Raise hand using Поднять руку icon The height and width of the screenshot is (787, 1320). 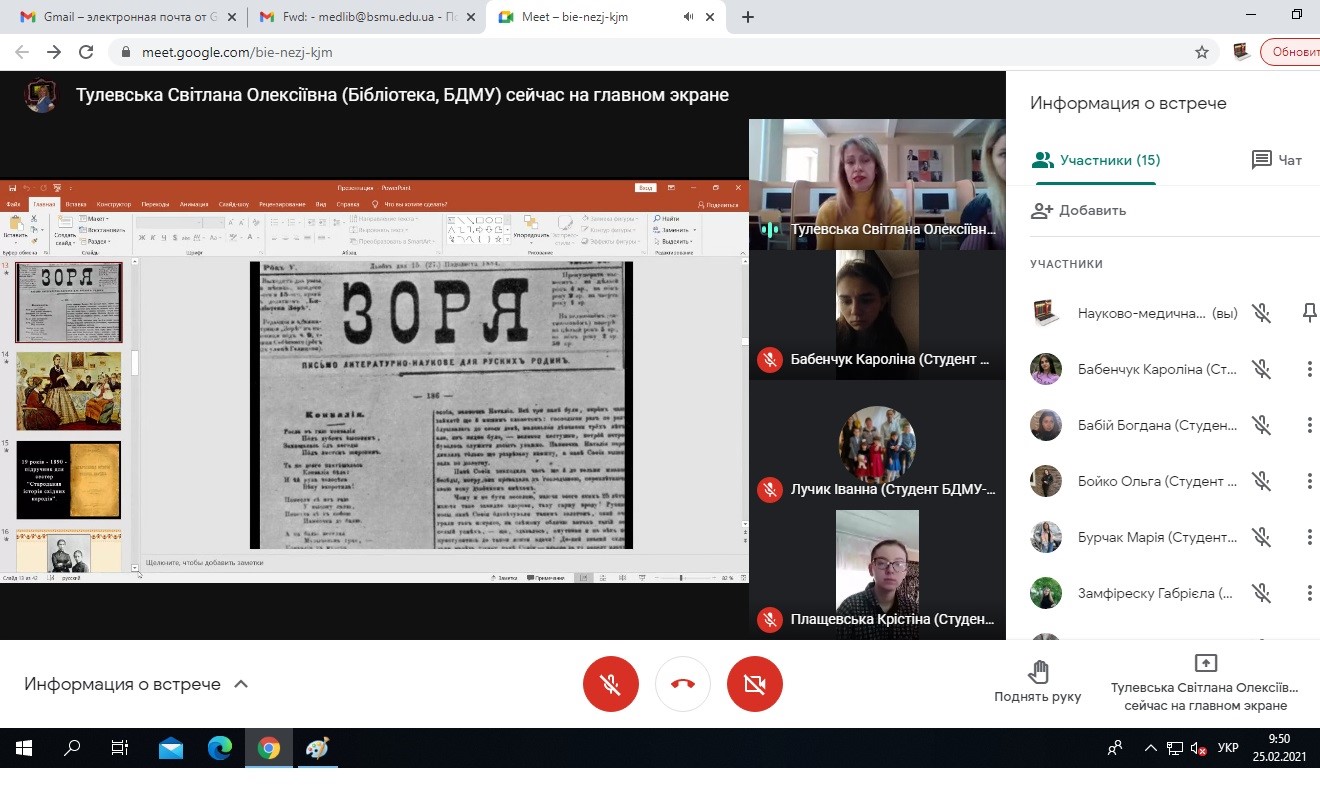tap(1037, 672)
